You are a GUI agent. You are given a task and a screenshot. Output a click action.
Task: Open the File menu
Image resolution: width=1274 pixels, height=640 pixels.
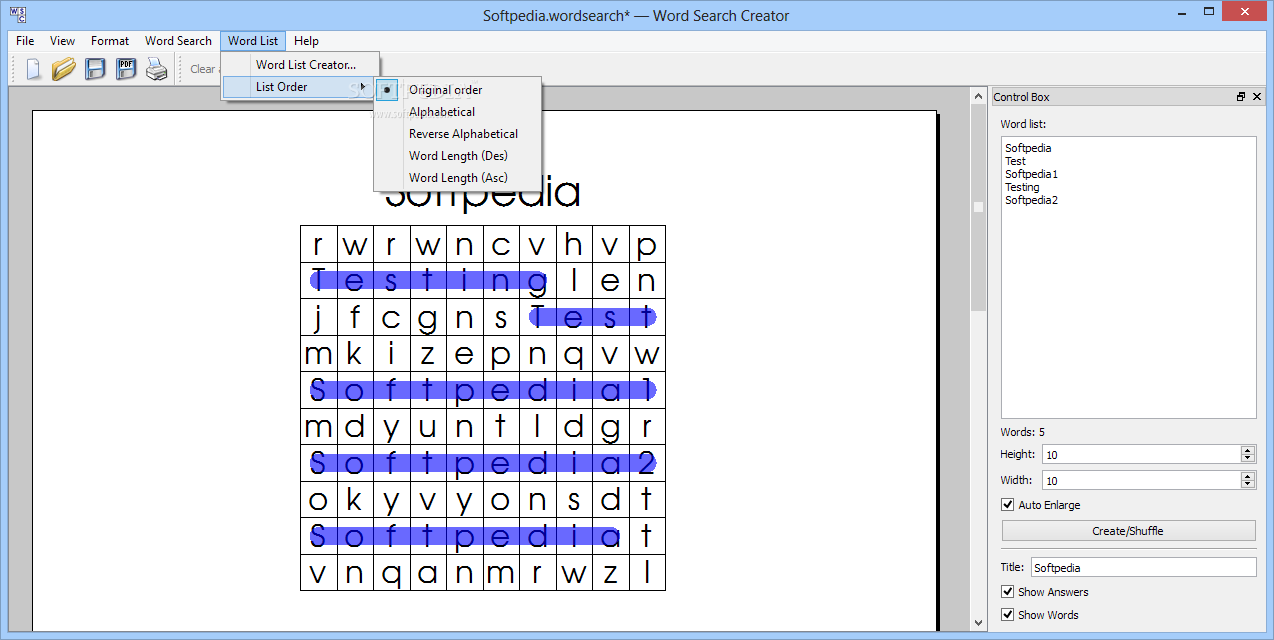(25, 41)
